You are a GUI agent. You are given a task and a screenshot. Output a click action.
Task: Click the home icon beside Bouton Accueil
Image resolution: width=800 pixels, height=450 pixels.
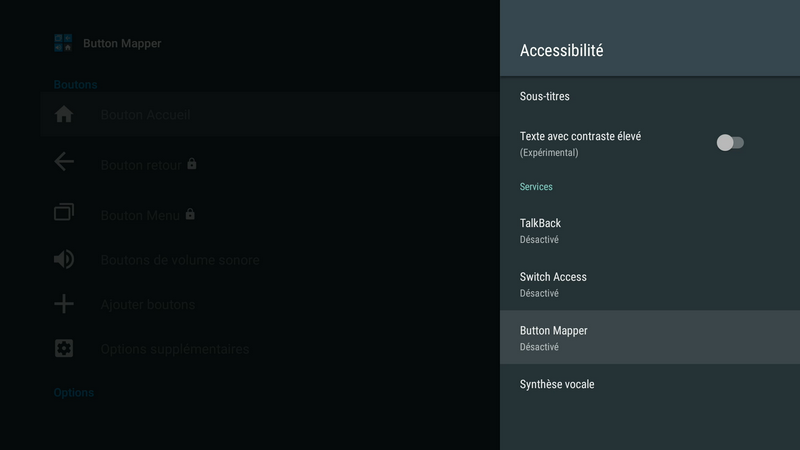(64, 115)
